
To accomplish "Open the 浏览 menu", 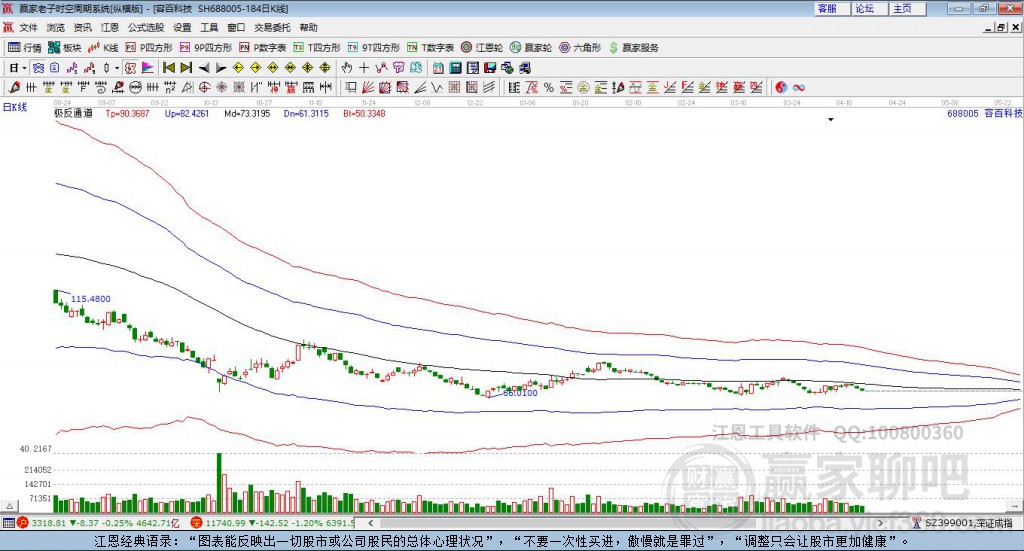I will 56,27.
